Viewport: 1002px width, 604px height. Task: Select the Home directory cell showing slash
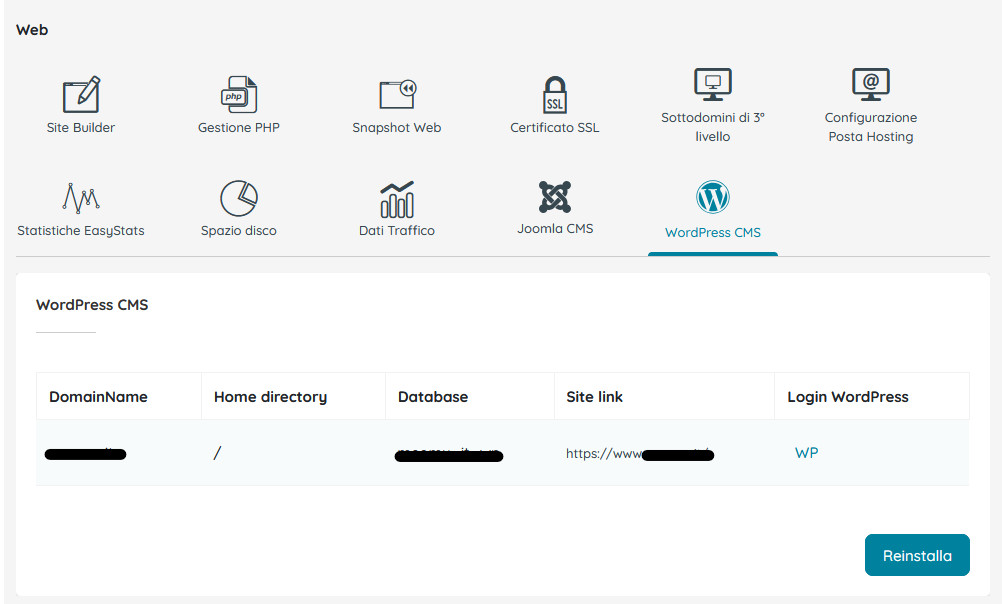(x=216, y=452)
